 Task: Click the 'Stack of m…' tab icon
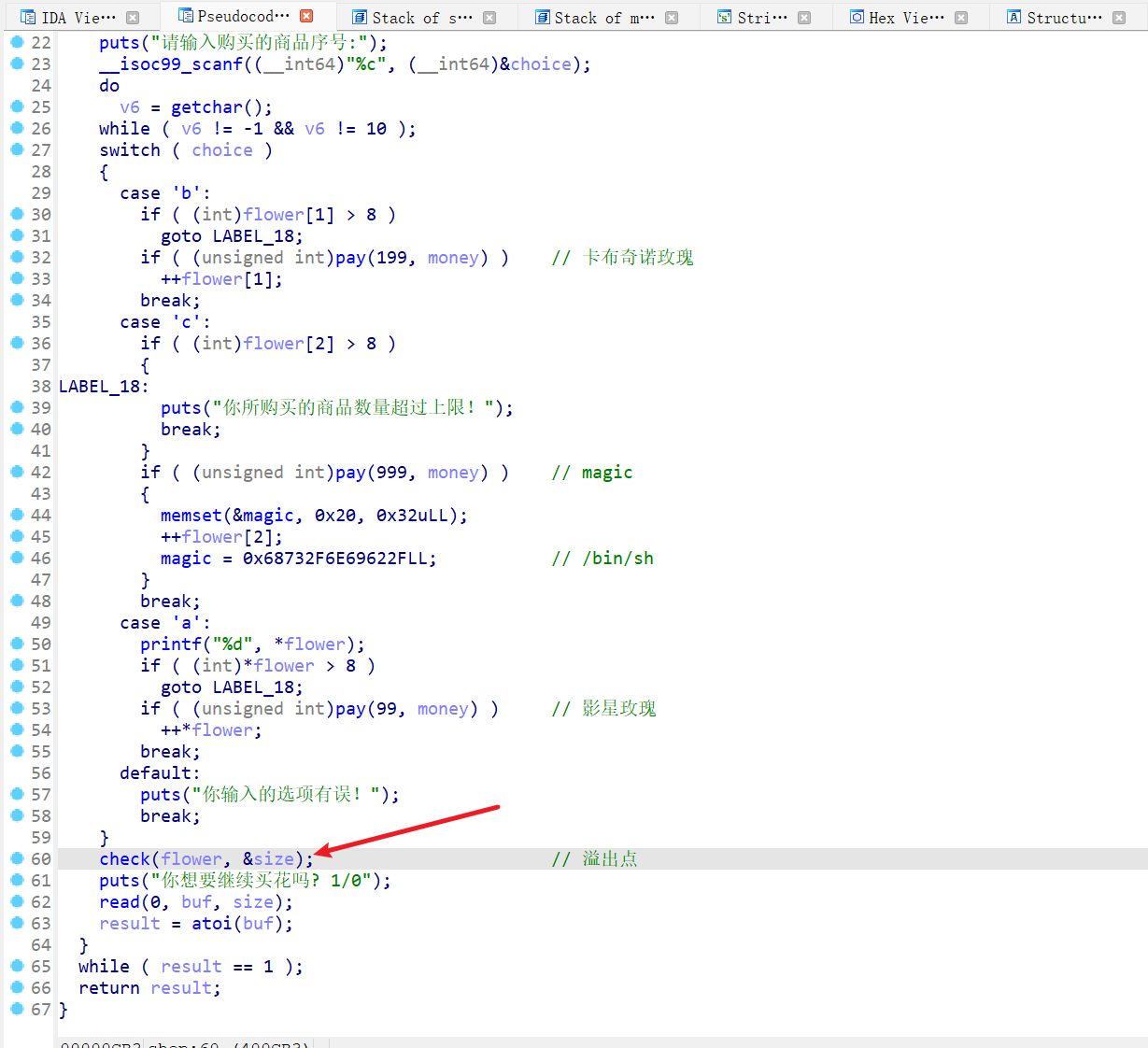[x=542, y=18]
